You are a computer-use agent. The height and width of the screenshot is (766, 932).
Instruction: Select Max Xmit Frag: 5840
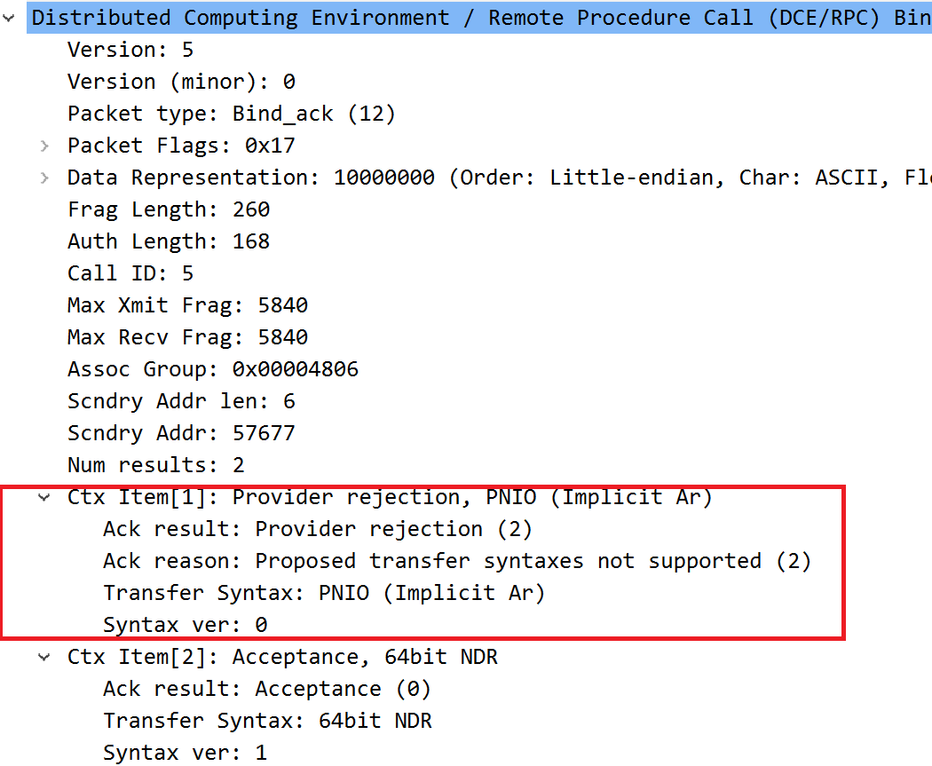point(187,306)
